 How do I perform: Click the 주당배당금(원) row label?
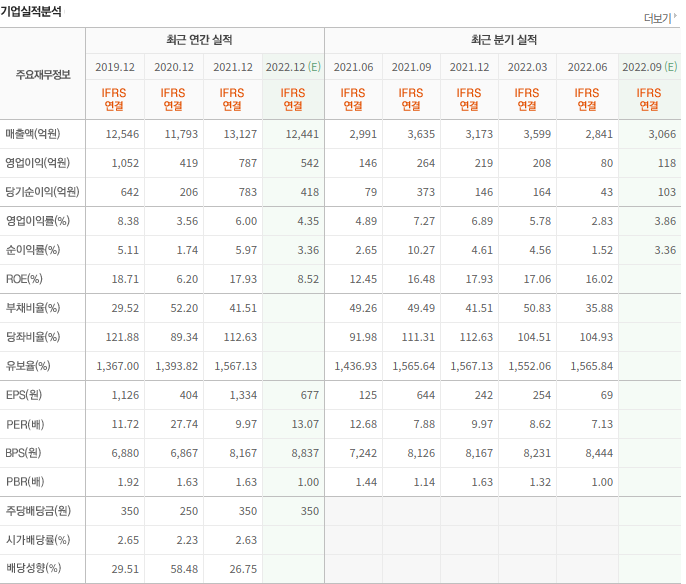point(38,511)
